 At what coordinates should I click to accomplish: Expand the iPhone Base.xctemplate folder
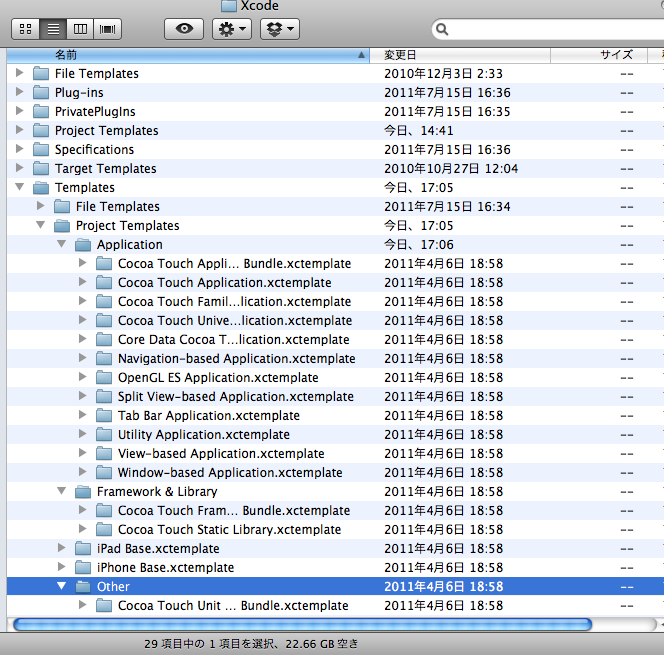(x=61, y=567)
